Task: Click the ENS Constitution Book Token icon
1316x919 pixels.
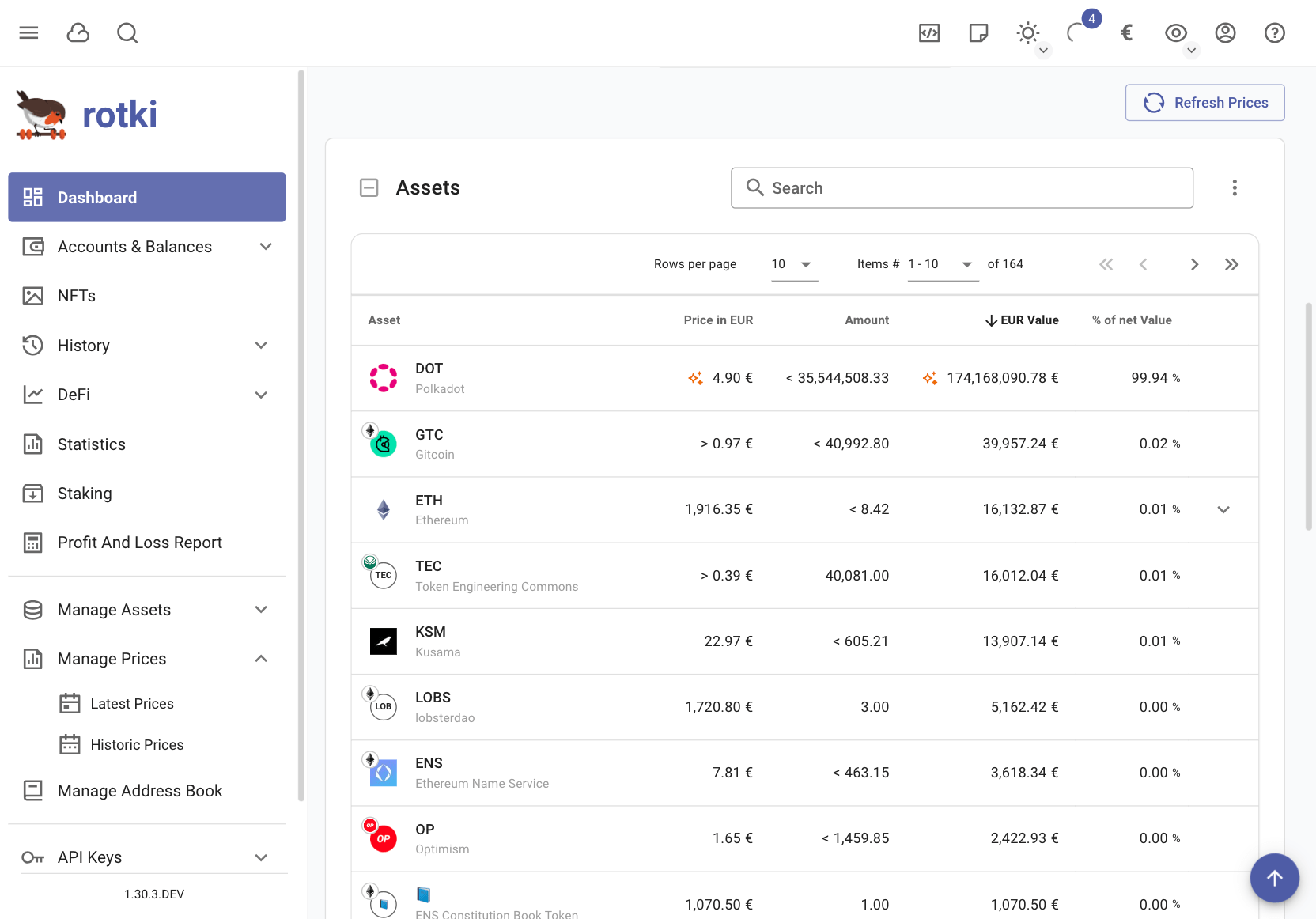Action: (x=384, y=903)
